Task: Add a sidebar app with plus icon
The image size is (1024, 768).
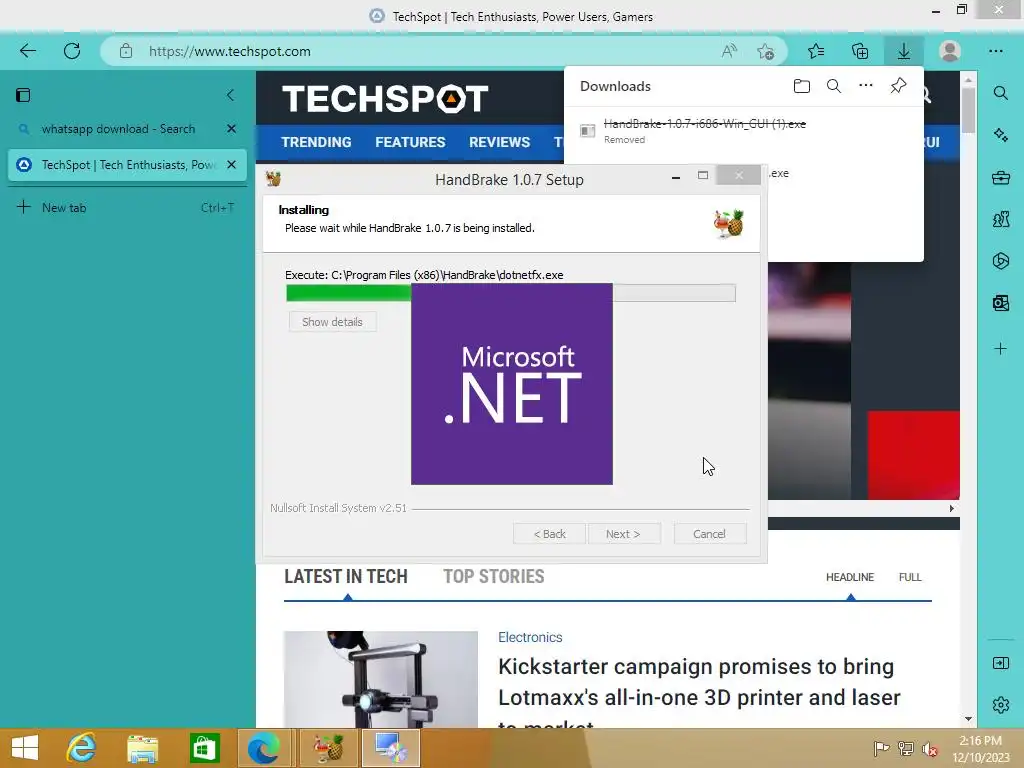Action: pyautogui.click(x=1000, y=349)
